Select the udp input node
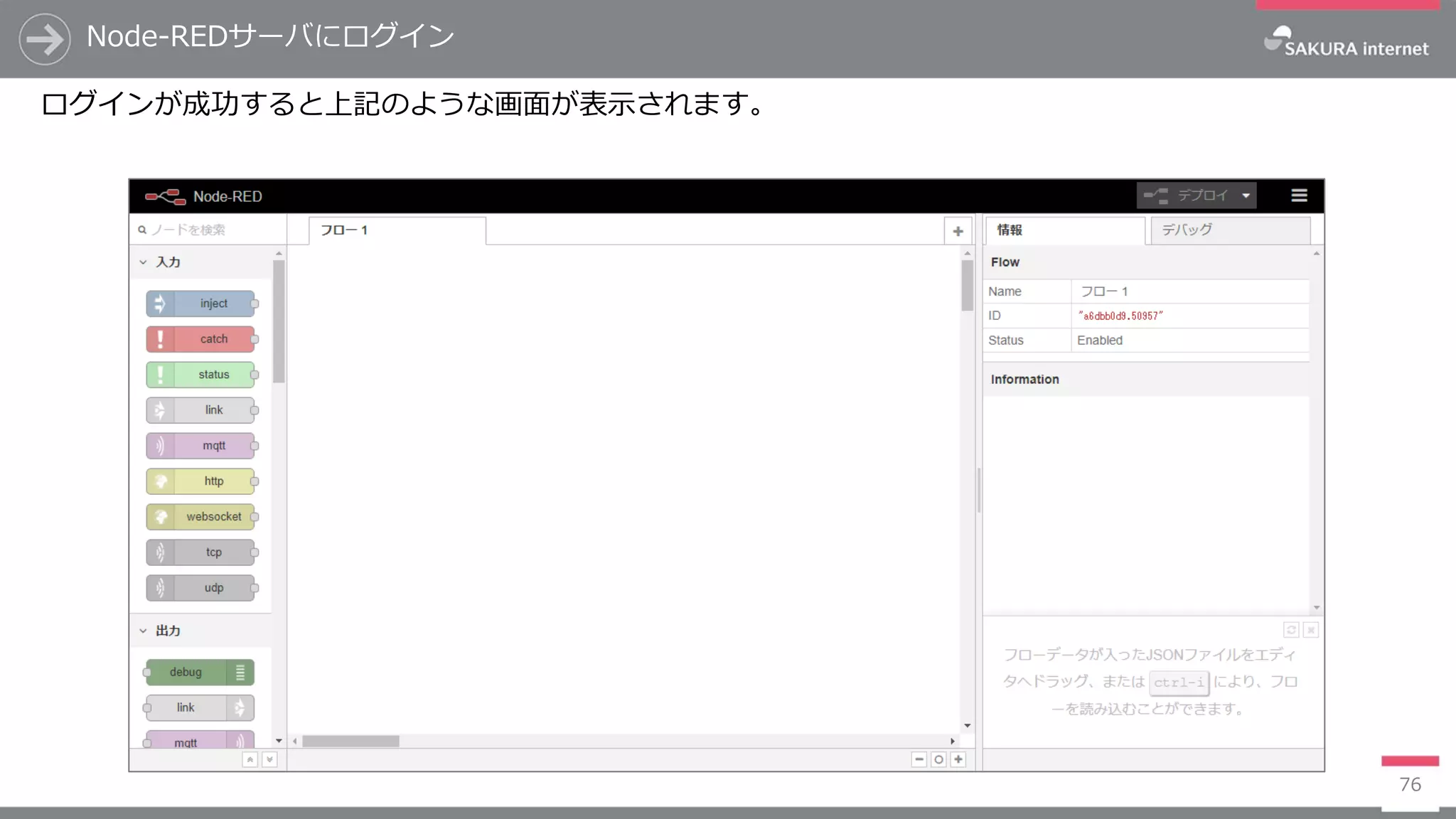This screenshot has width=1456, height=819. 200,588
